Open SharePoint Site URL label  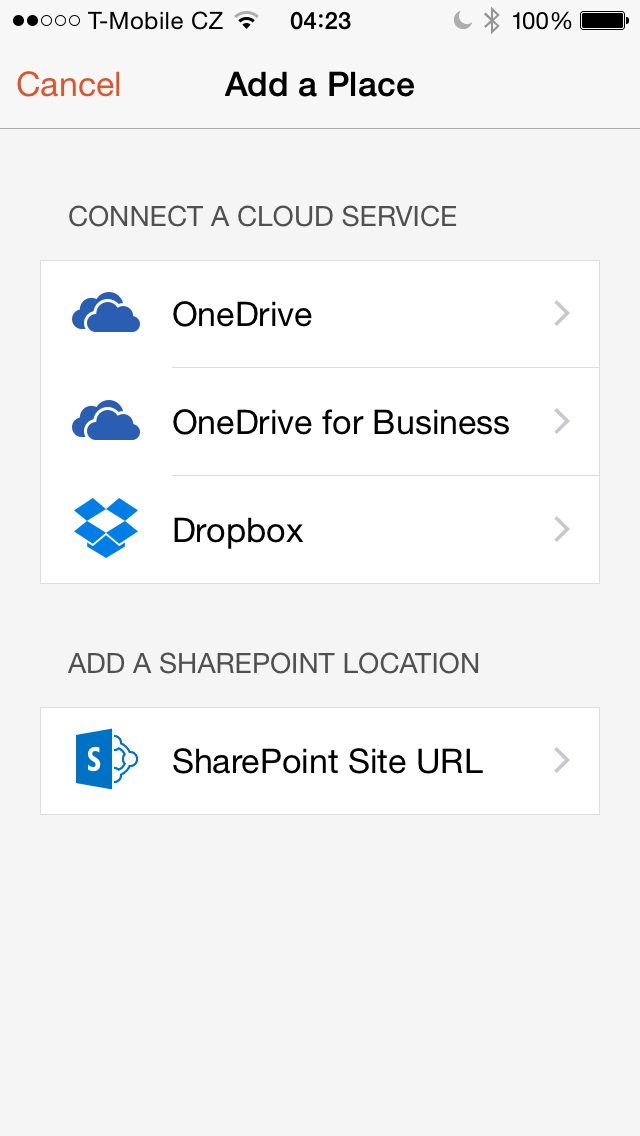[x=328, y=761]
